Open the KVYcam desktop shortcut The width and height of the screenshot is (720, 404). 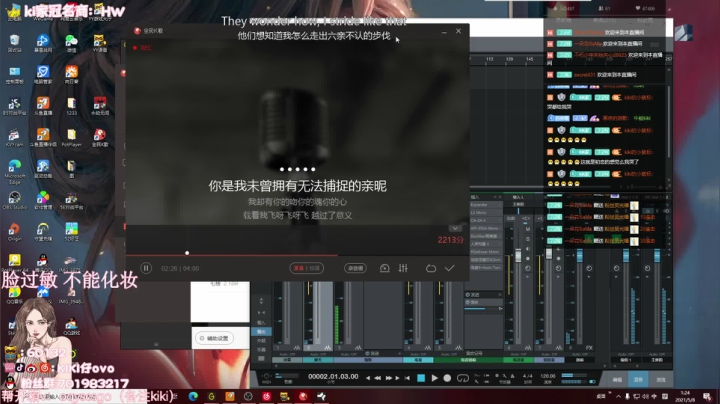(x=14, y=137)
